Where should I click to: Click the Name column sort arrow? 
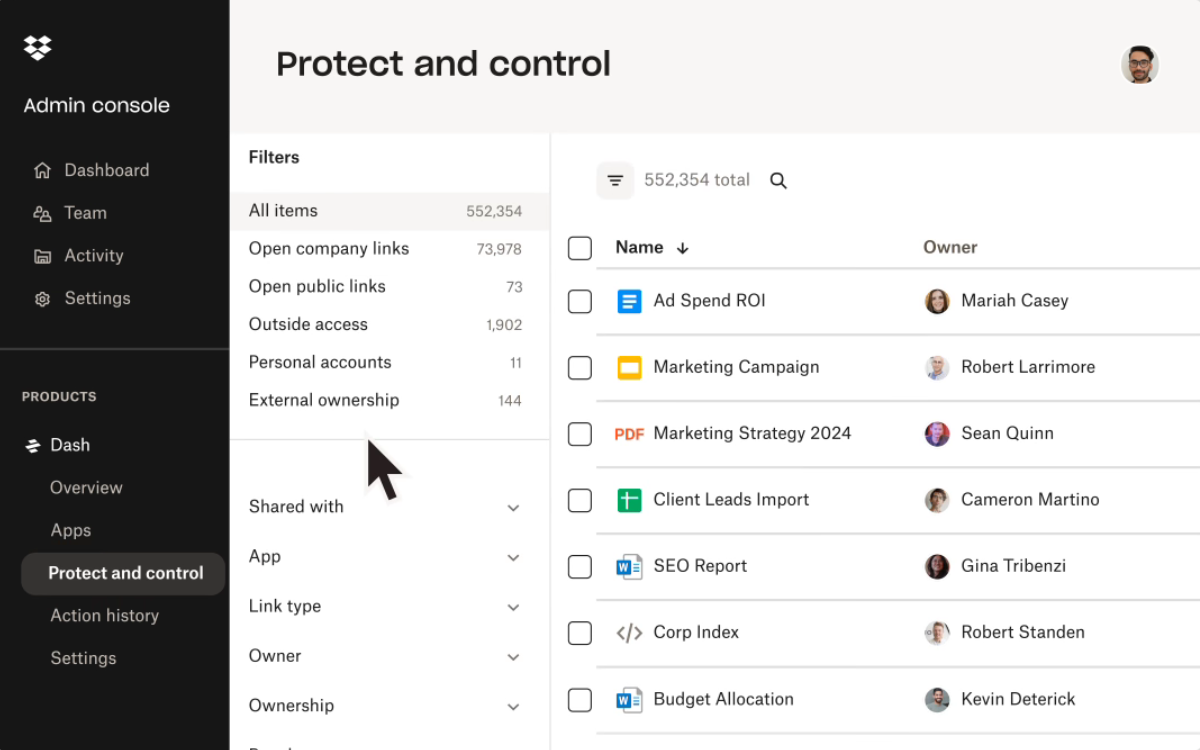coord(683,248)
